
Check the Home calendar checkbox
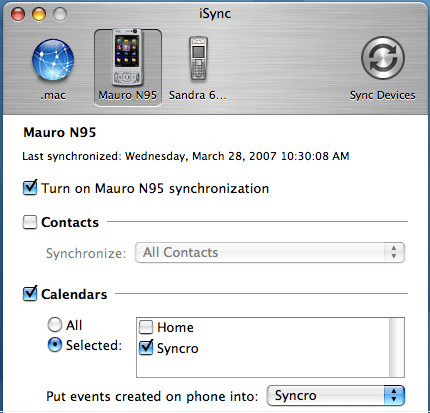(146, 327)
